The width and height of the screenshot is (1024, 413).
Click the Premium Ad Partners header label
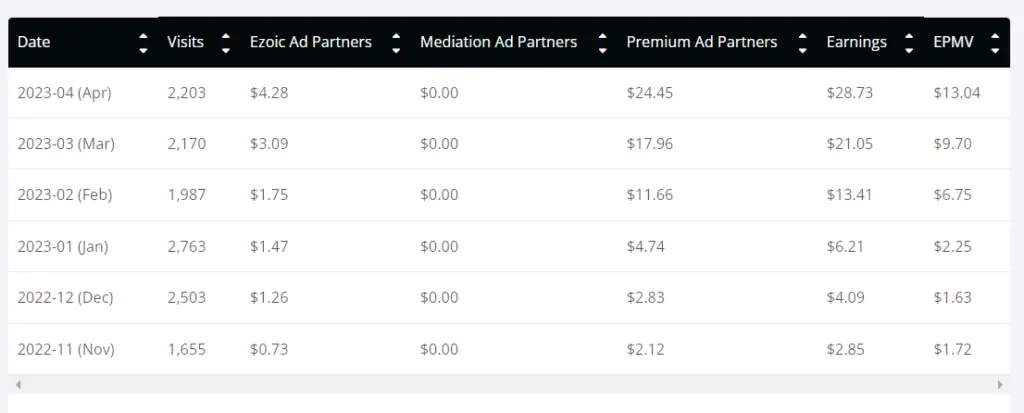[701, 42]
